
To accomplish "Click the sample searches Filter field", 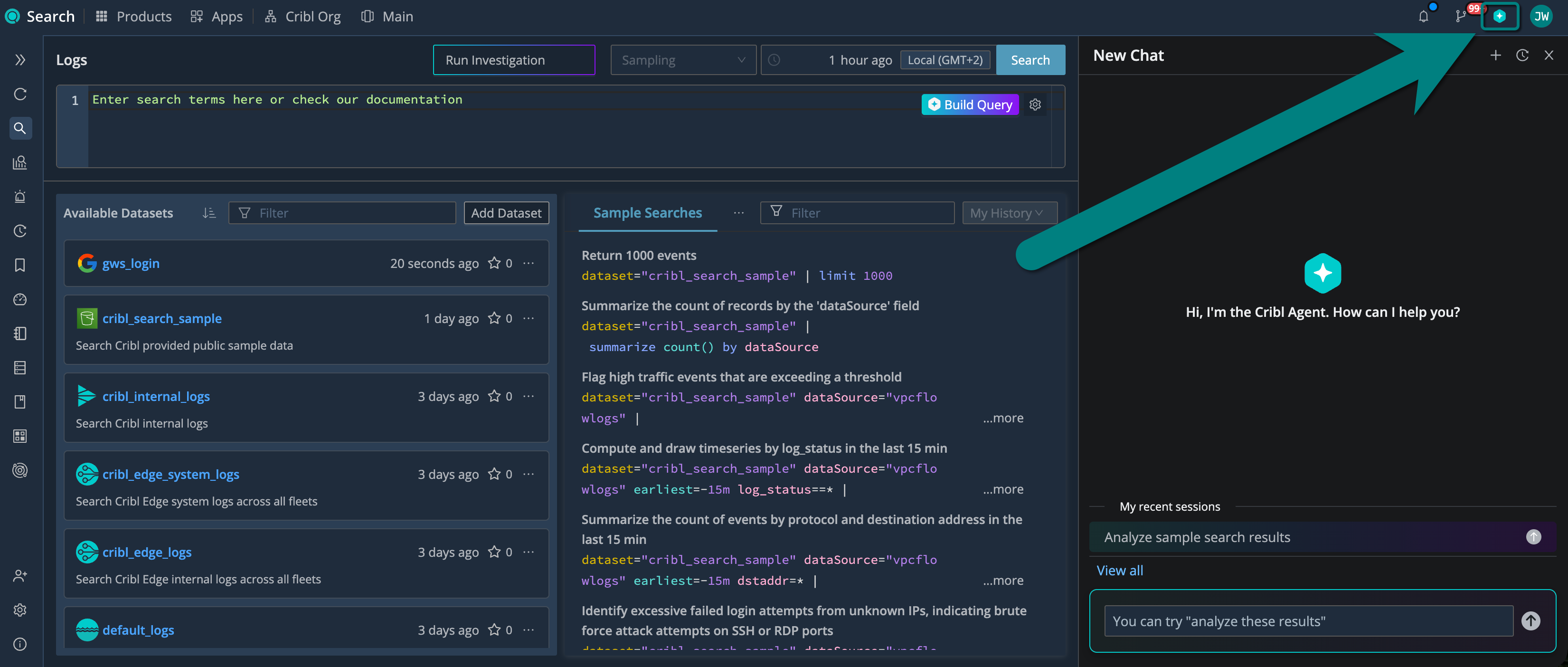I will (857, 213).
